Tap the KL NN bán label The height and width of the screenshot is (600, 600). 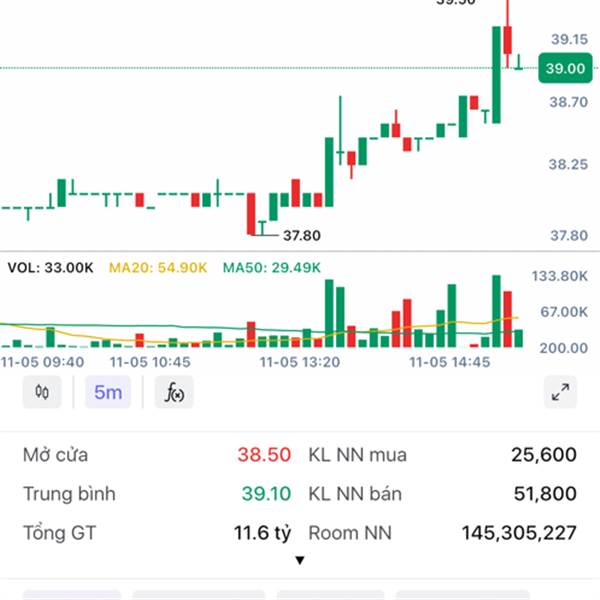355,493
